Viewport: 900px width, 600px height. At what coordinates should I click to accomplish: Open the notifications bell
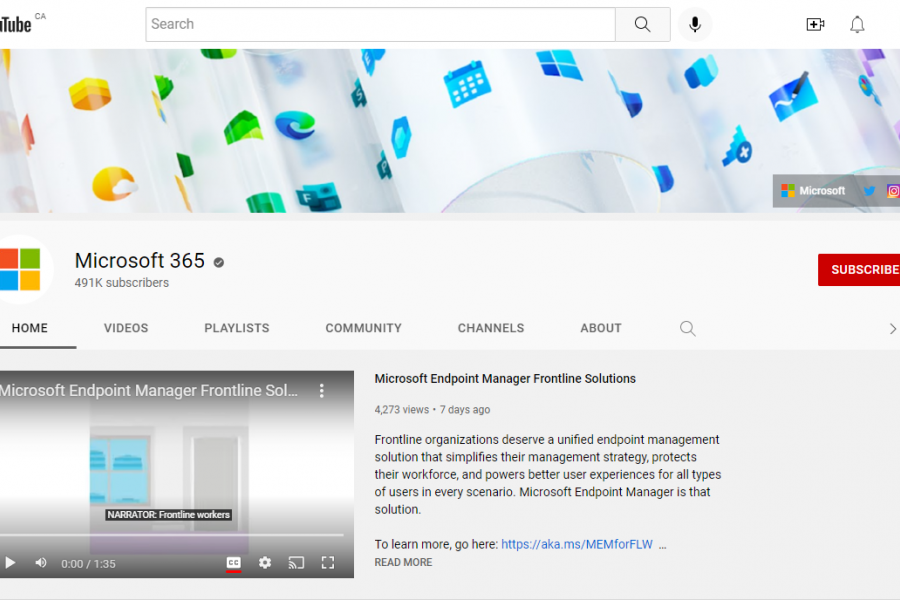(x=857, y=25)
